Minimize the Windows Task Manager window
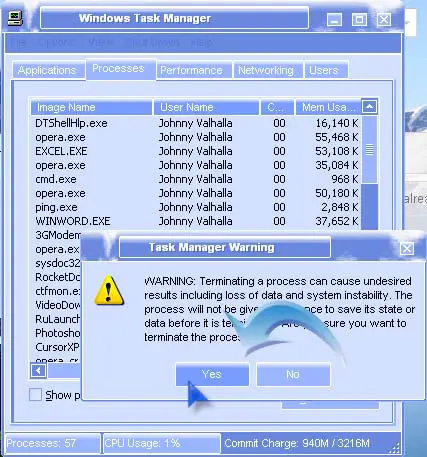The width and height of the screenshot is (427, 457). (334, 20)
